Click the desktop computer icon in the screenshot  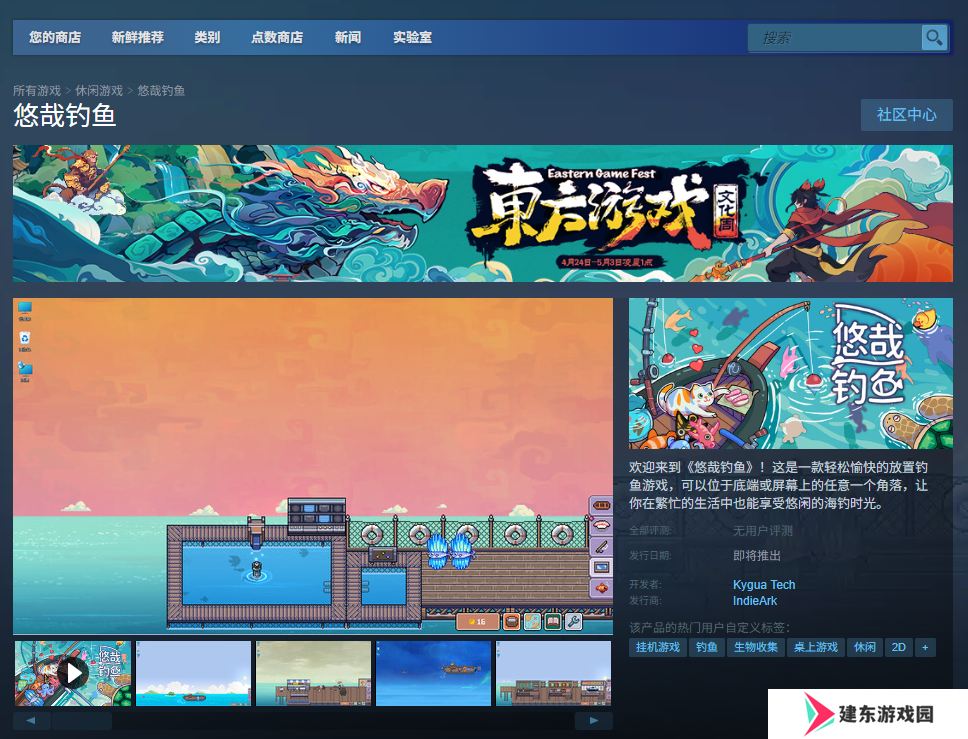coord(25,311)
